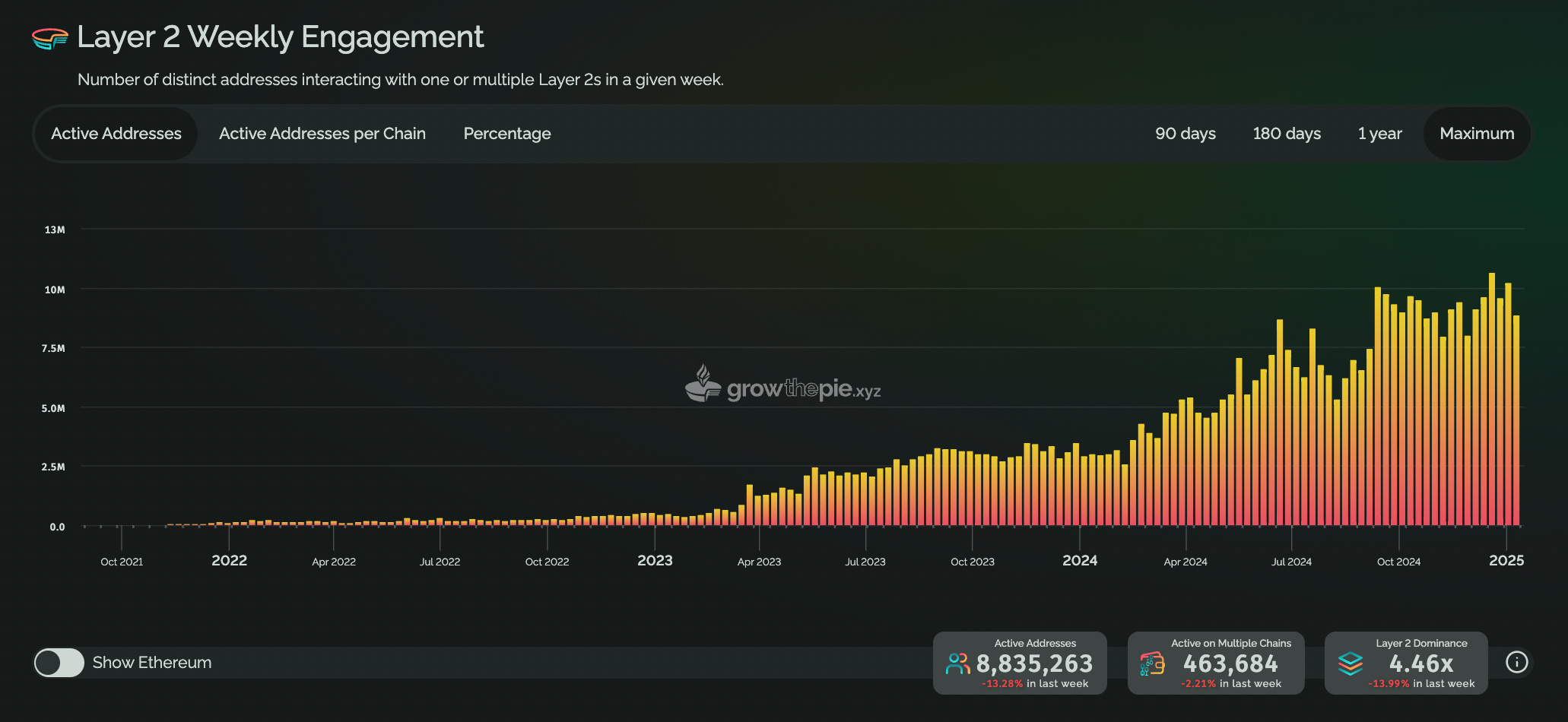
Task: Open the Maximum timeframe tab
Action: [1477, 133]
